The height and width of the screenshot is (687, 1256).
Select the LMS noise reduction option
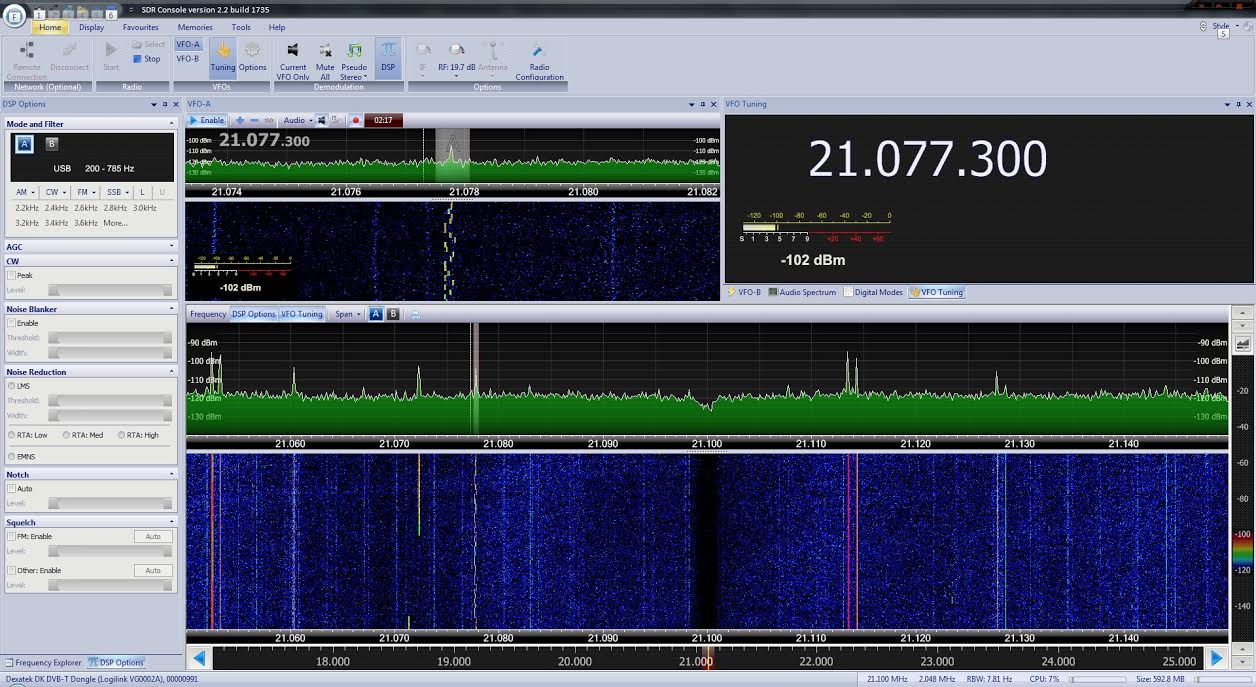[x=12, y=385]
